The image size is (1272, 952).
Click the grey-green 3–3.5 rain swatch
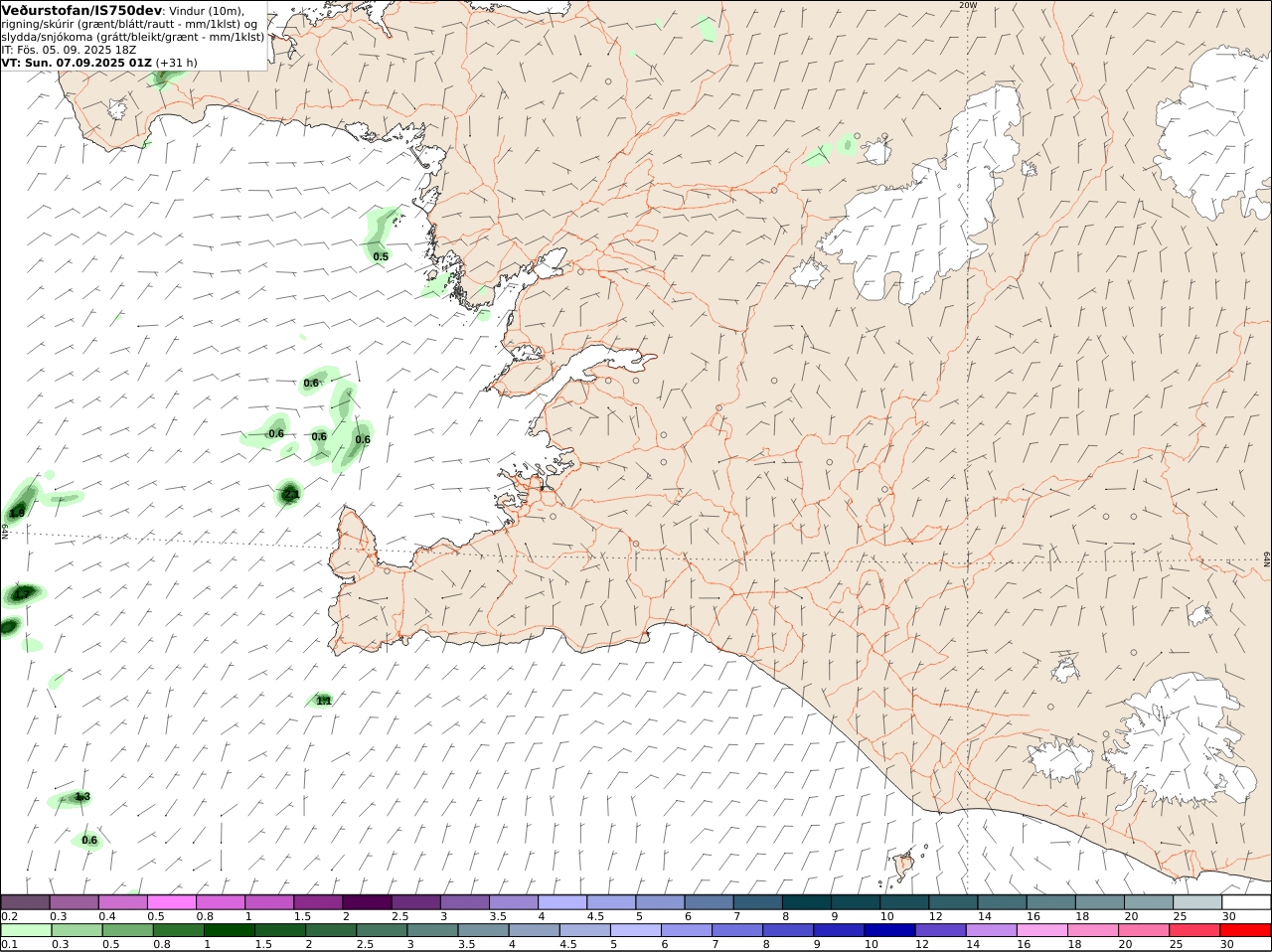[x=432, y=930]
